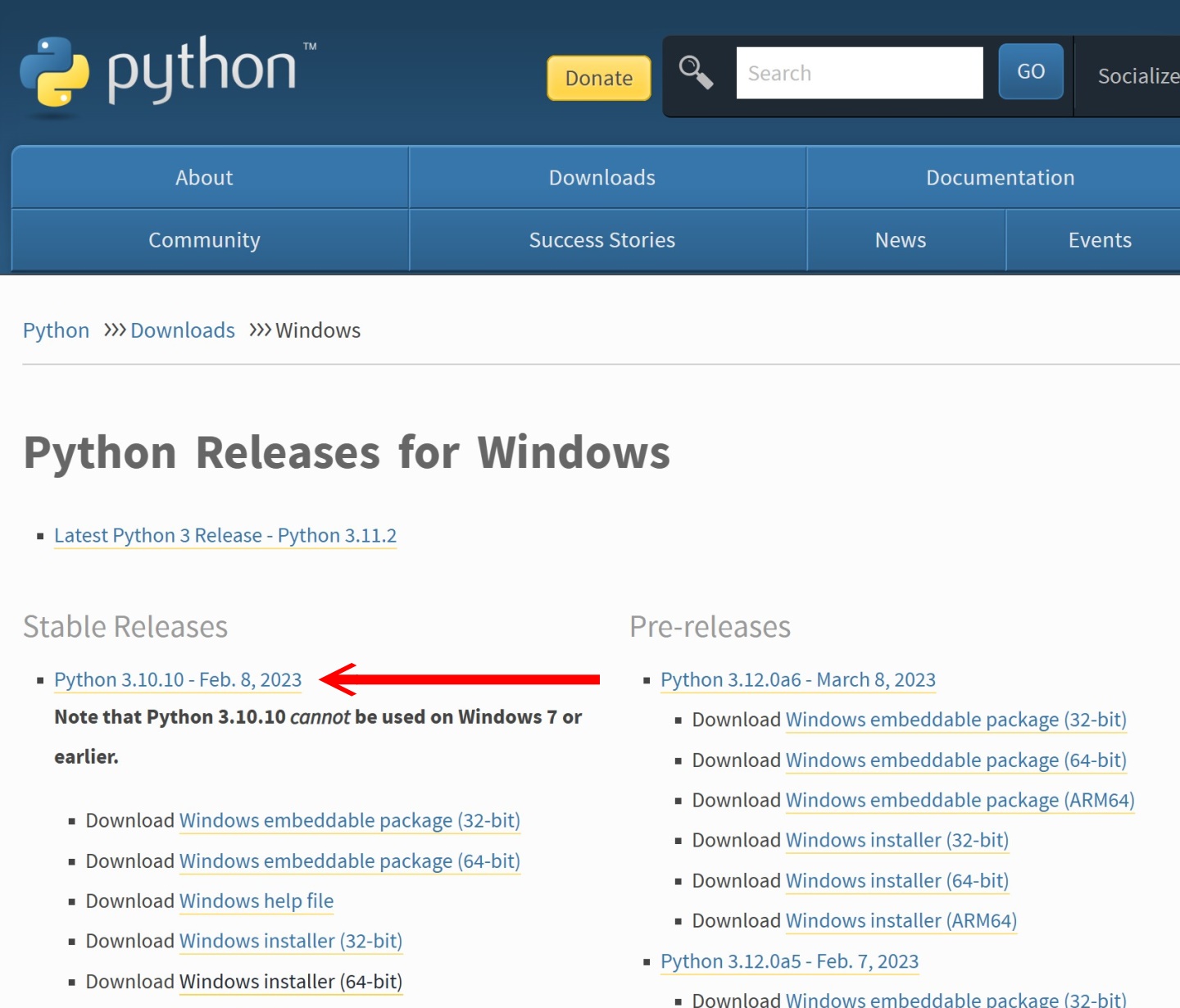Open Latest Python 3 Release - Python 3.11.2
The image size is (1180, 1008).
225,535
